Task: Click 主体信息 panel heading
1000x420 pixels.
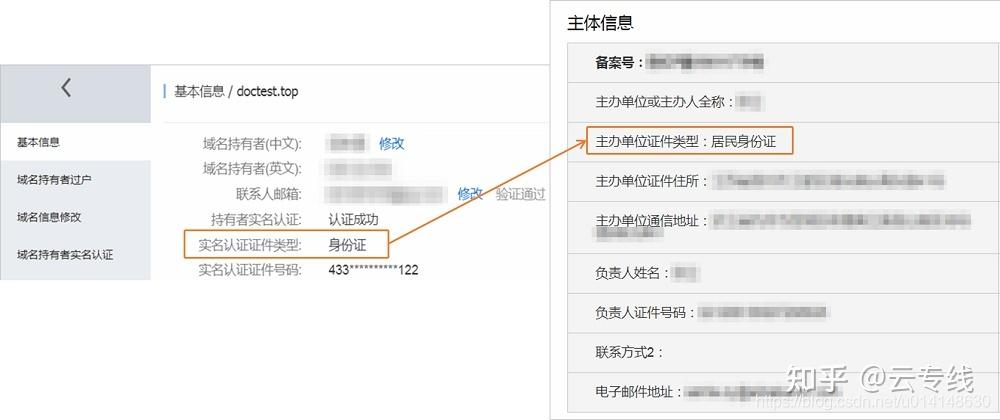Action: click(600, 24)
